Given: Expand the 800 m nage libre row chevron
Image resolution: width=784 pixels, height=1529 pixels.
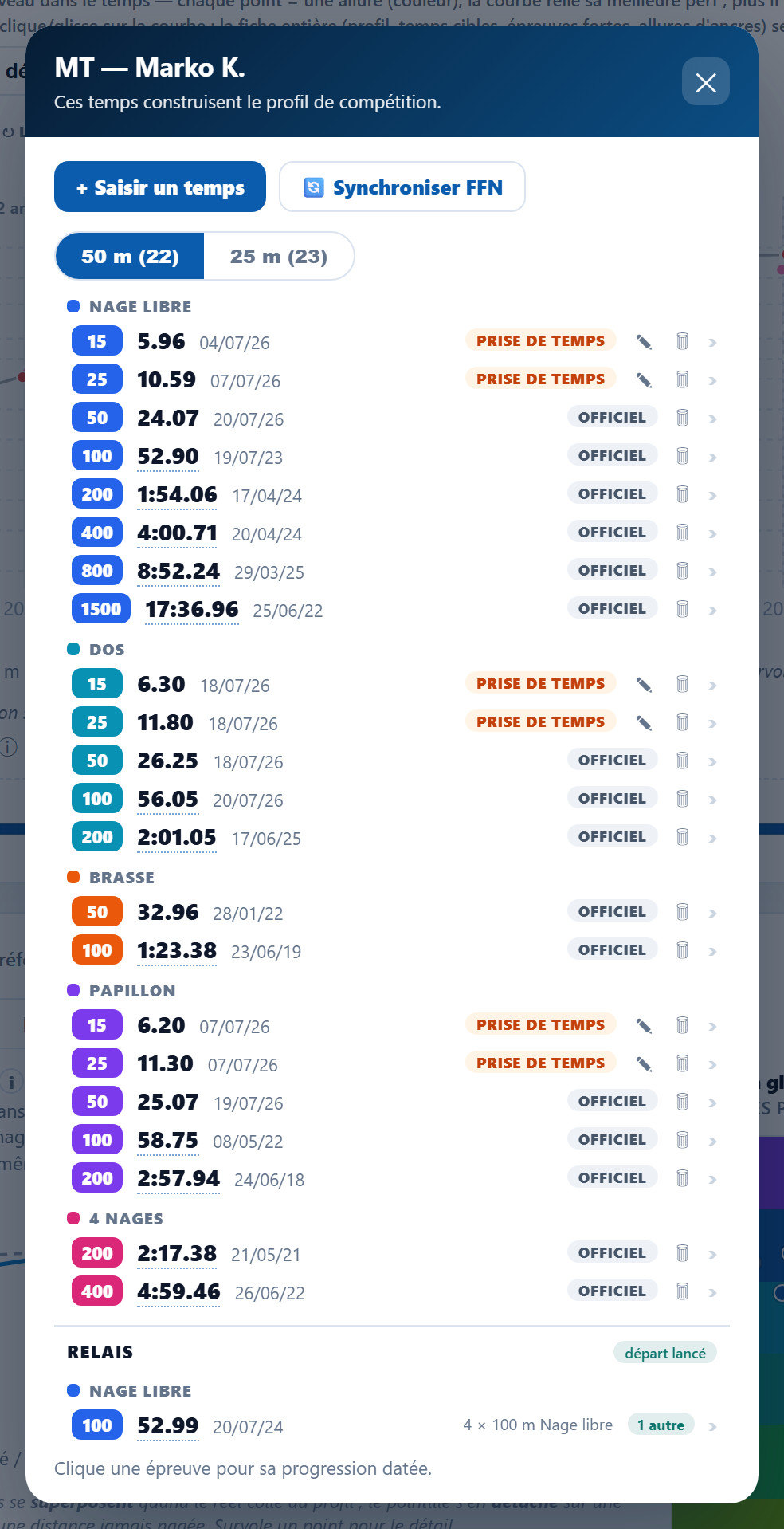Looking at the screenshot, I should pyautogui.click(x=712, y=572).
